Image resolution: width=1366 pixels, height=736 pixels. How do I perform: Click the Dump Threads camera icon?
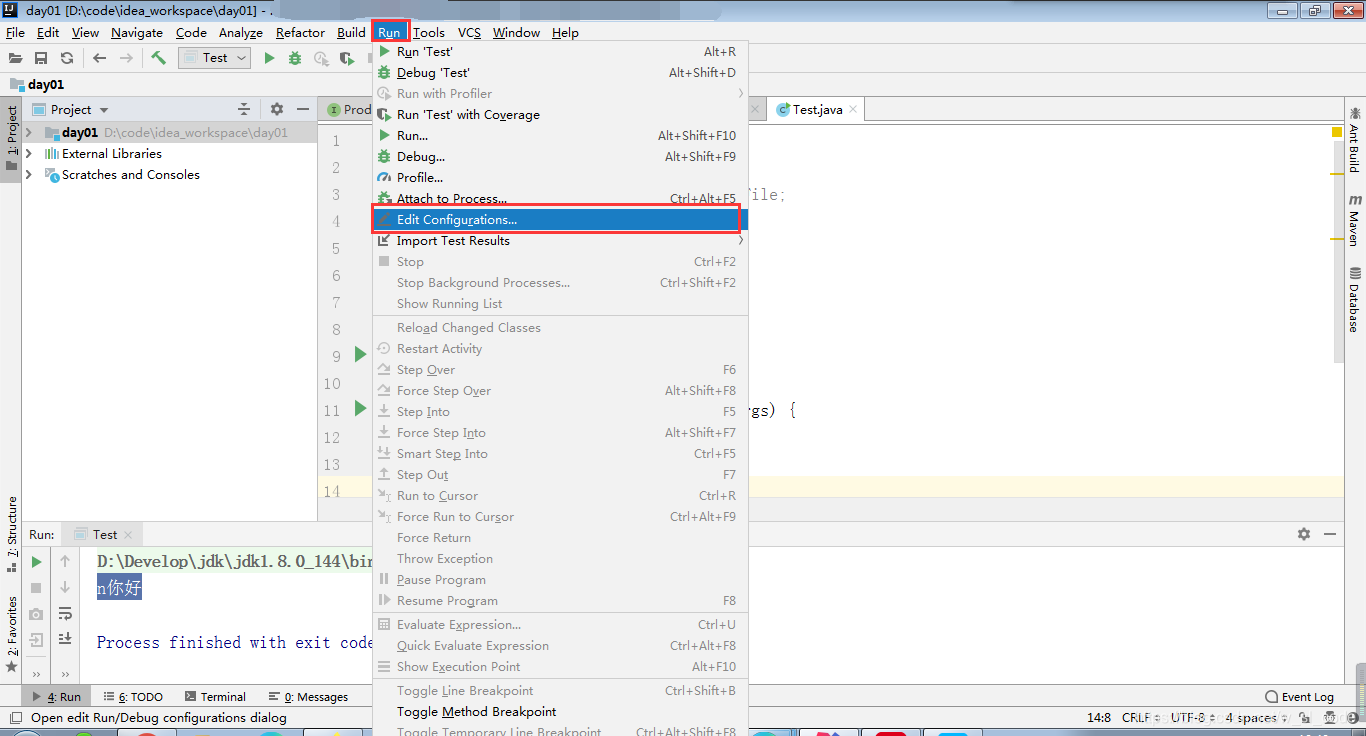tap(36, 613)
